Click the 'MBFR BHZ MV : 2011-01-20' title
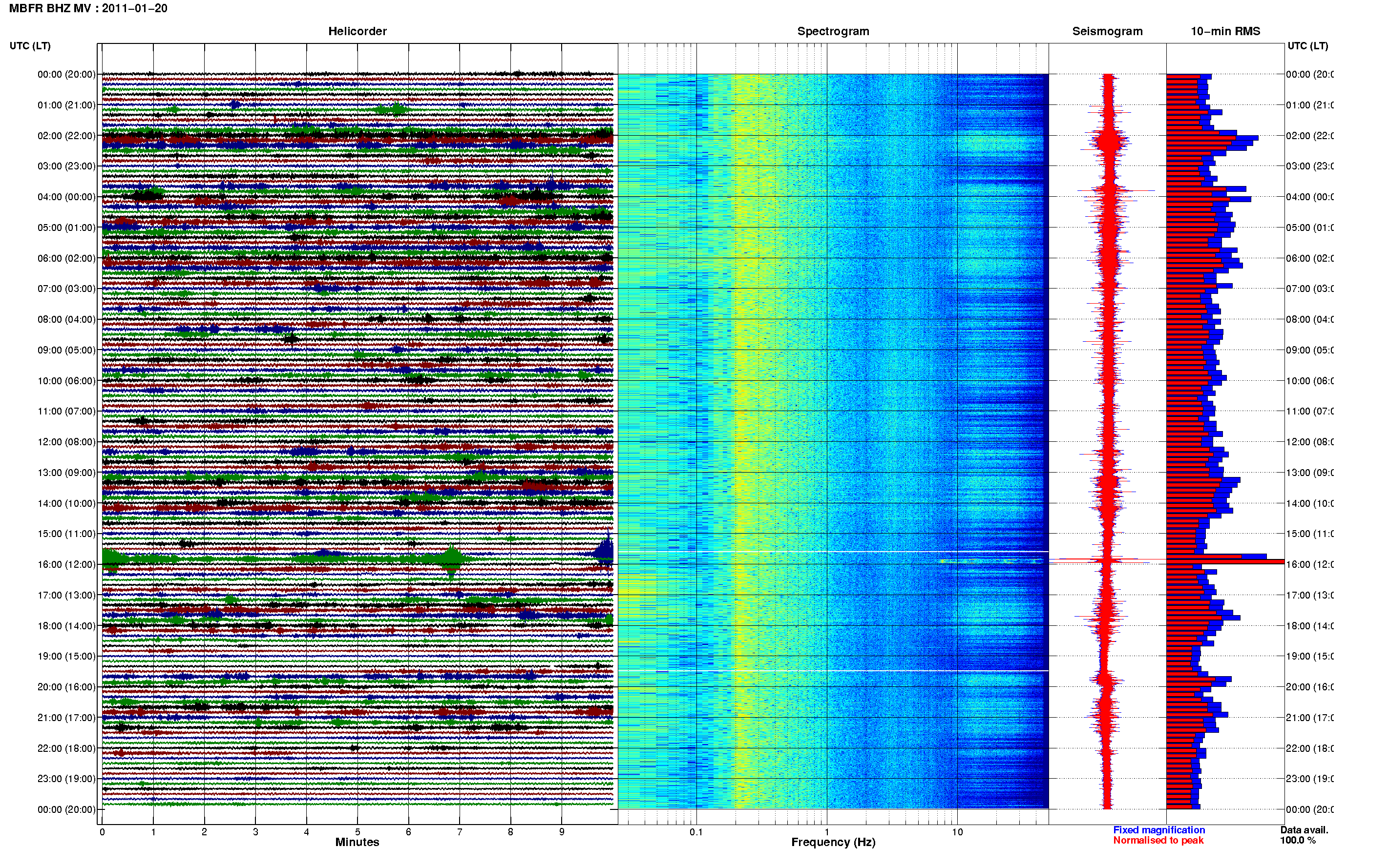 tap(88, 8)
